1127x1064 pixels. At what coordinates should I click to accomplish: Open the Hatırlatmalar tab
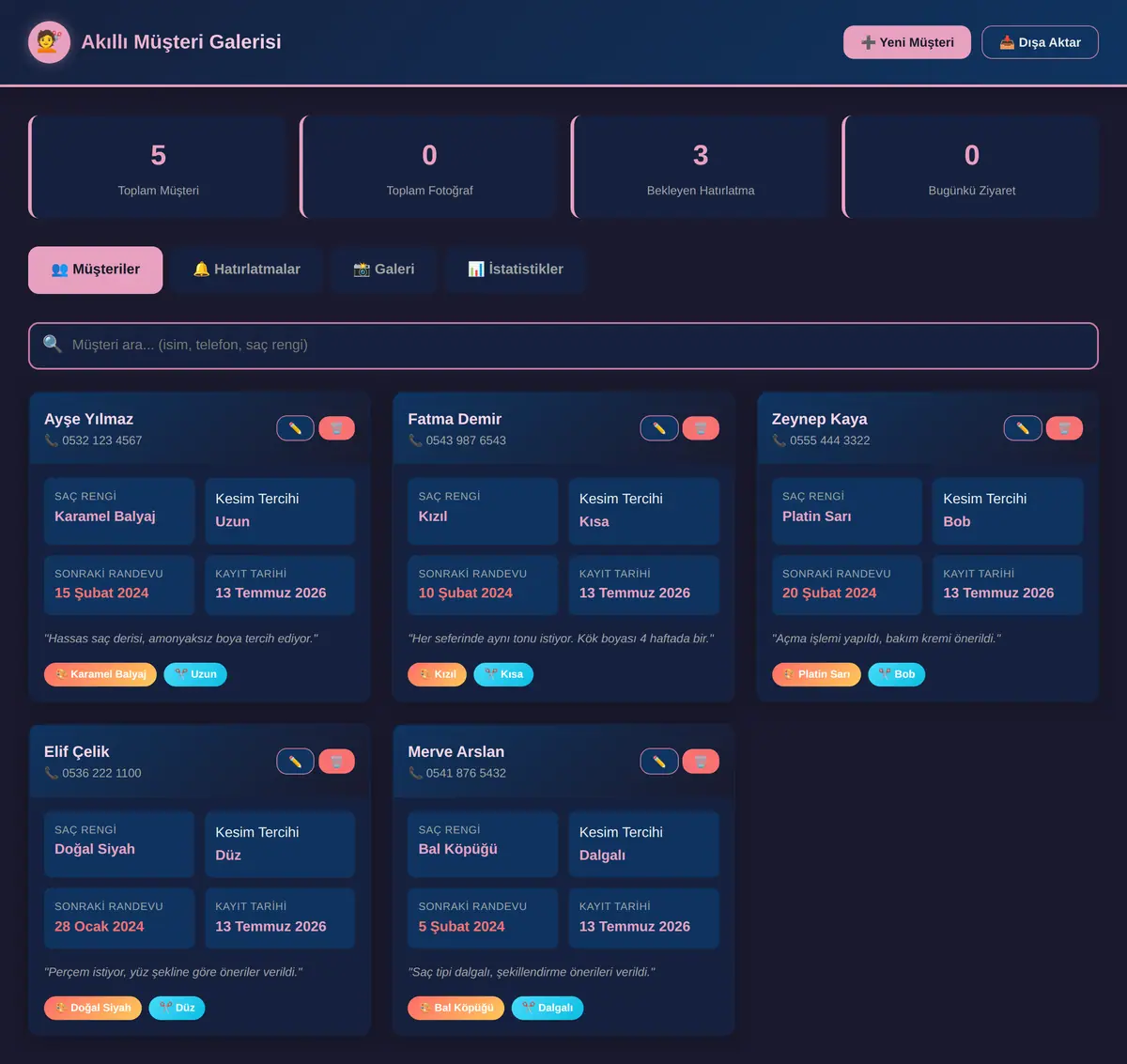[x=247, y=270]
